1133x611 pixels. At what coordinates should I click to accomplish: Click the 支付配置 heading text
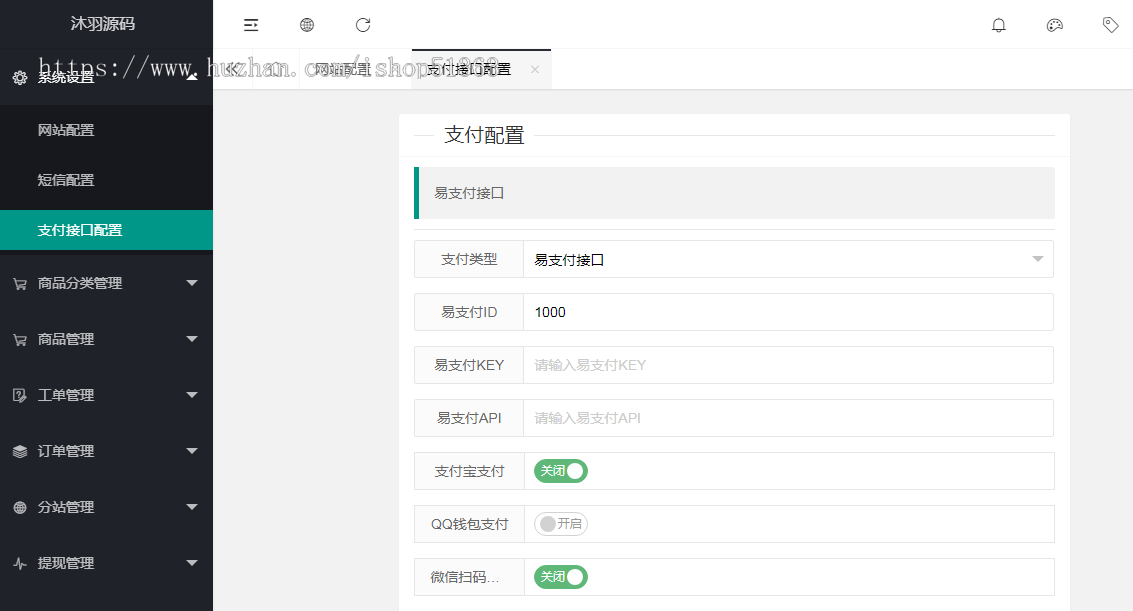[x=484, y=135]
